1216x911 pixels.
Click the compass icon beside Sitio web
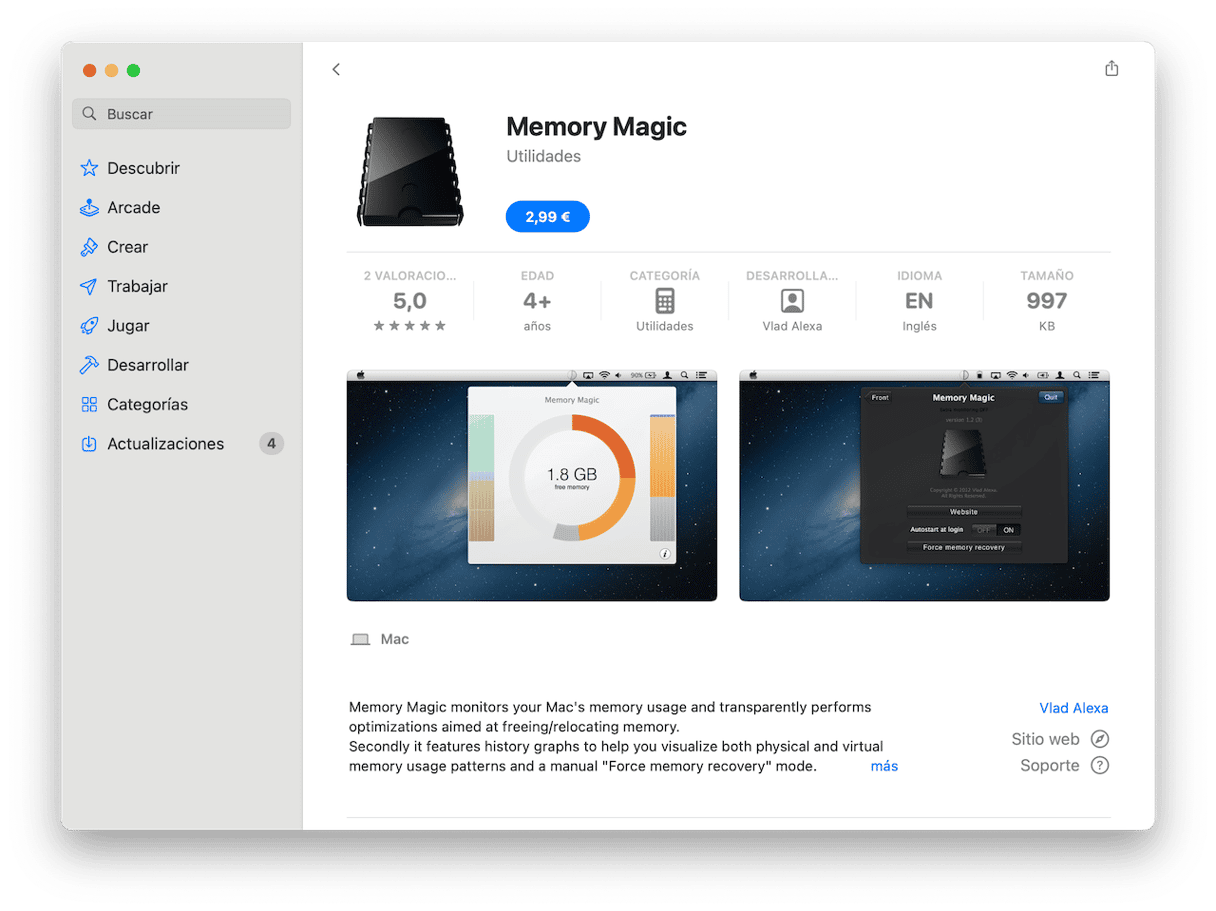click(1100, 739)
